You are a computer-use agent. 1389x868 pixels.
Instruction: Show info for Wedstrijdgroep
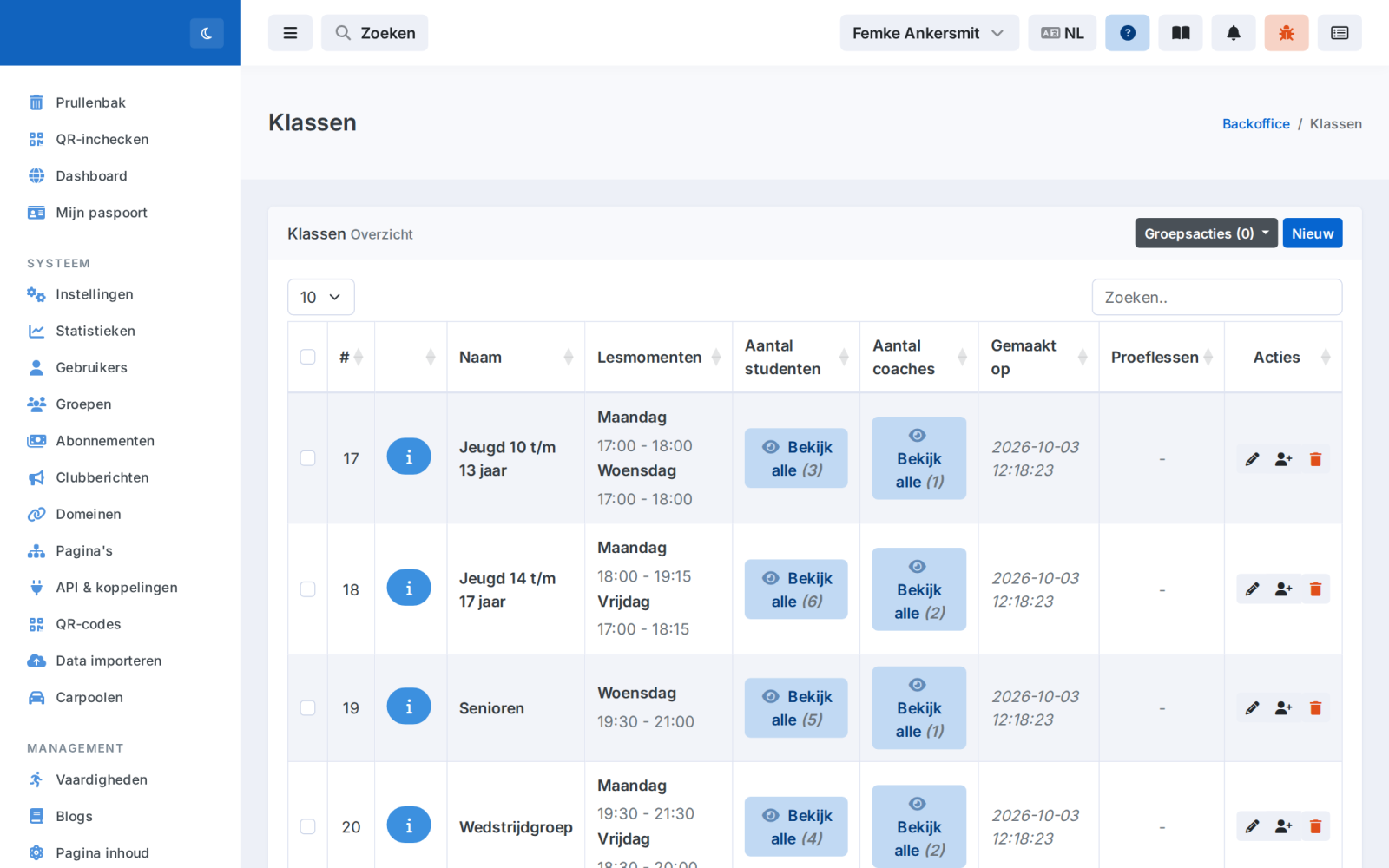(x=409, y=825)
